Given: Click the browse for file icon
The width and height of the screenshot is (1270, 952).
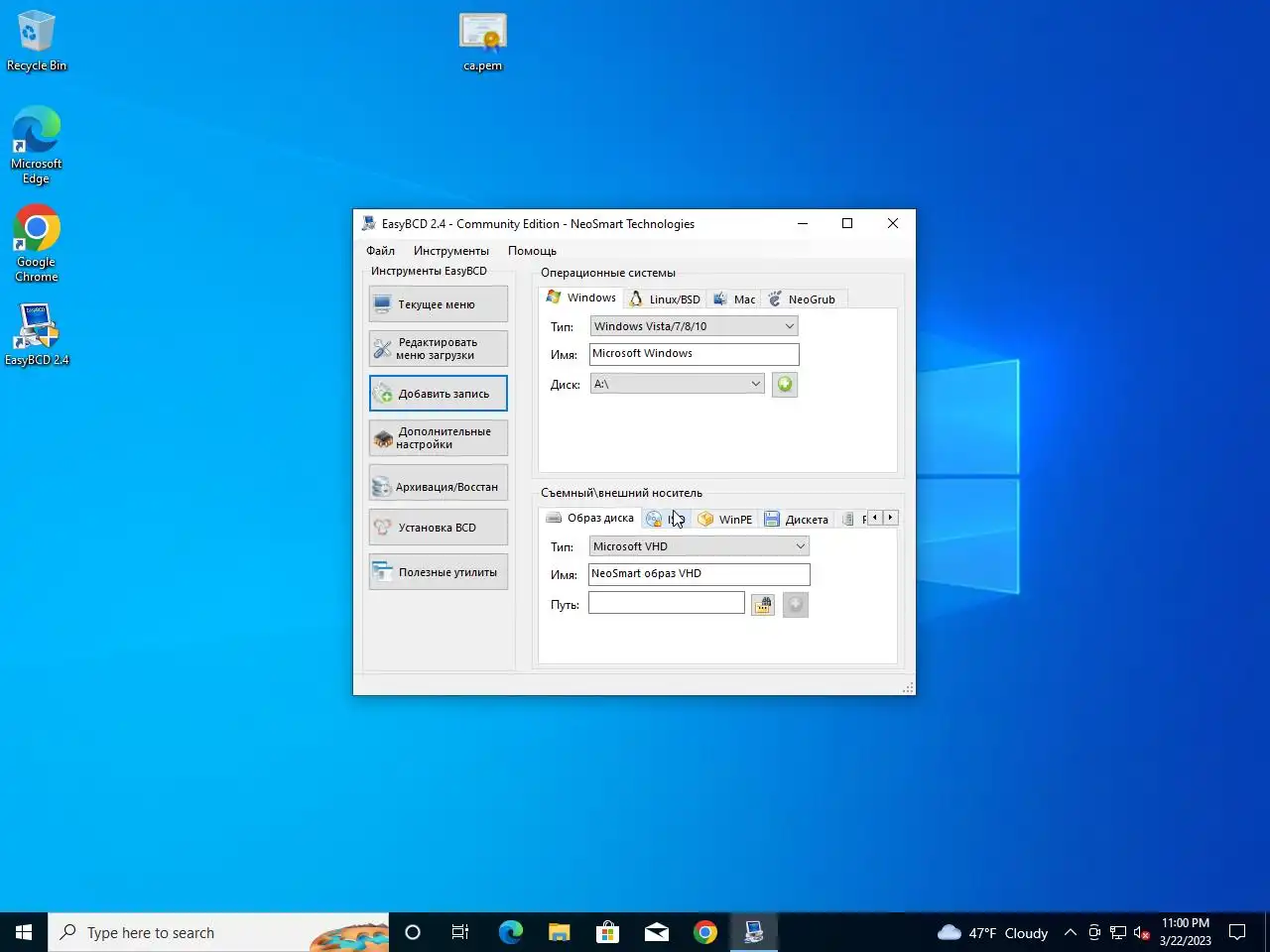Looking at the screenshot, I should (762, 605).
